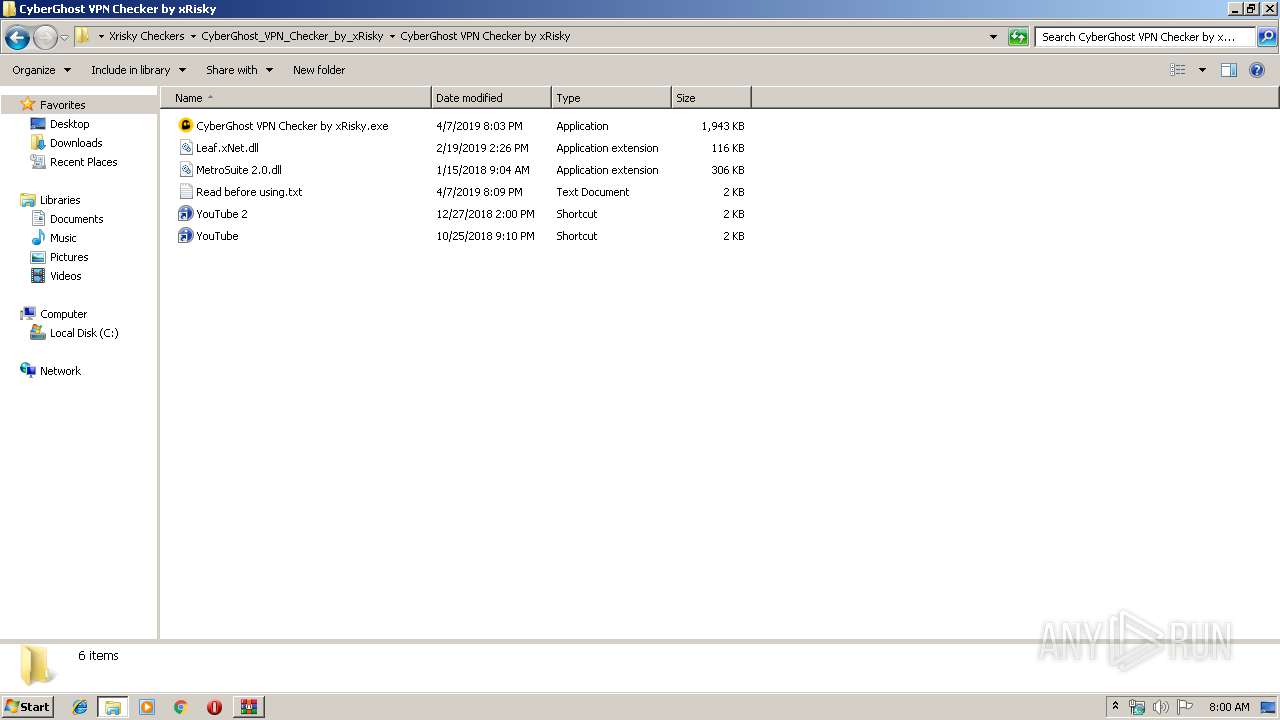Select the MetroSuite 2.0.dll file icon
1280x720 pixels.
click(185, 170)
